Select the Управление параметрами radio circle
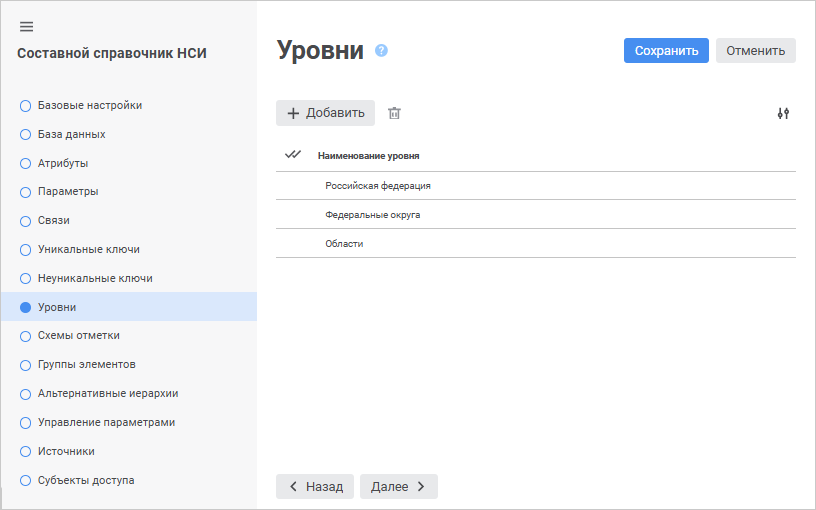816x510 pixels. click(x=26, y=423)
